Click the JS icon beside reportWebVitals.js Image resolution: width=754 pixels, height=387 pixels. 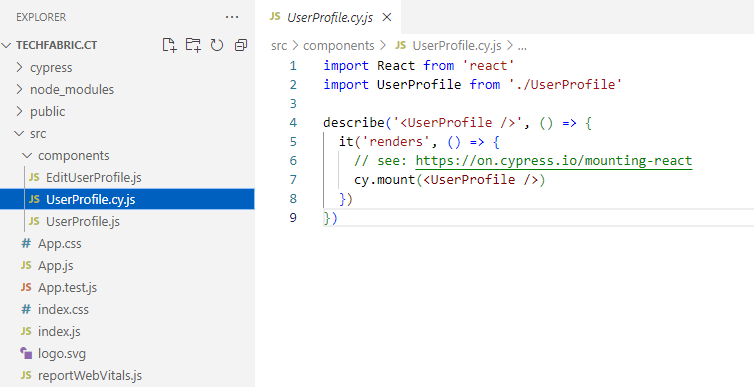coord(26,375)
